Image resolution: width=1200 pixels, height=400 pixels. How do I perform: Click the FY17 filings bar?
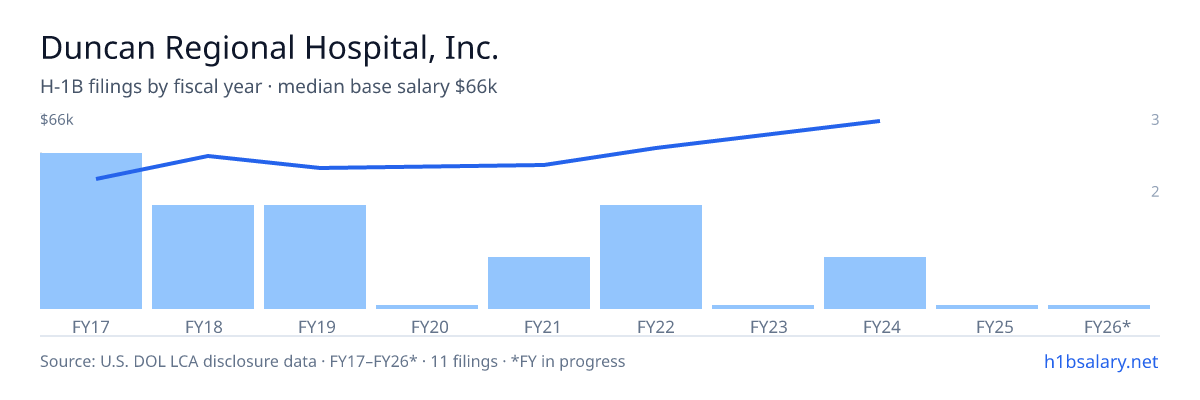[91, 231]
